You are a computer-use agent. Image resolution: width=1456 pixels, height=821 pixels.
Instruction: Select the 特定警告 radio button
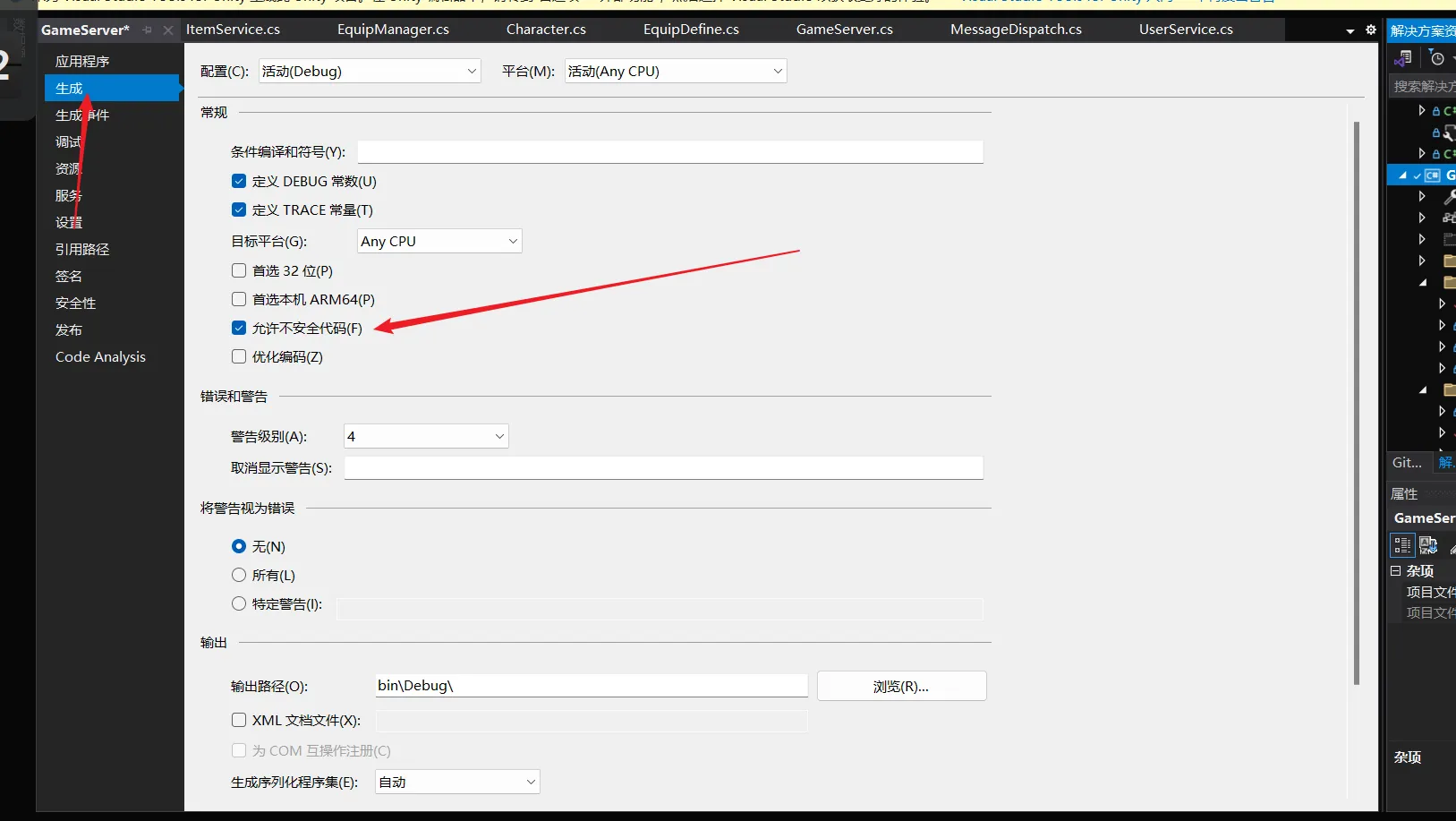[239, 603]
